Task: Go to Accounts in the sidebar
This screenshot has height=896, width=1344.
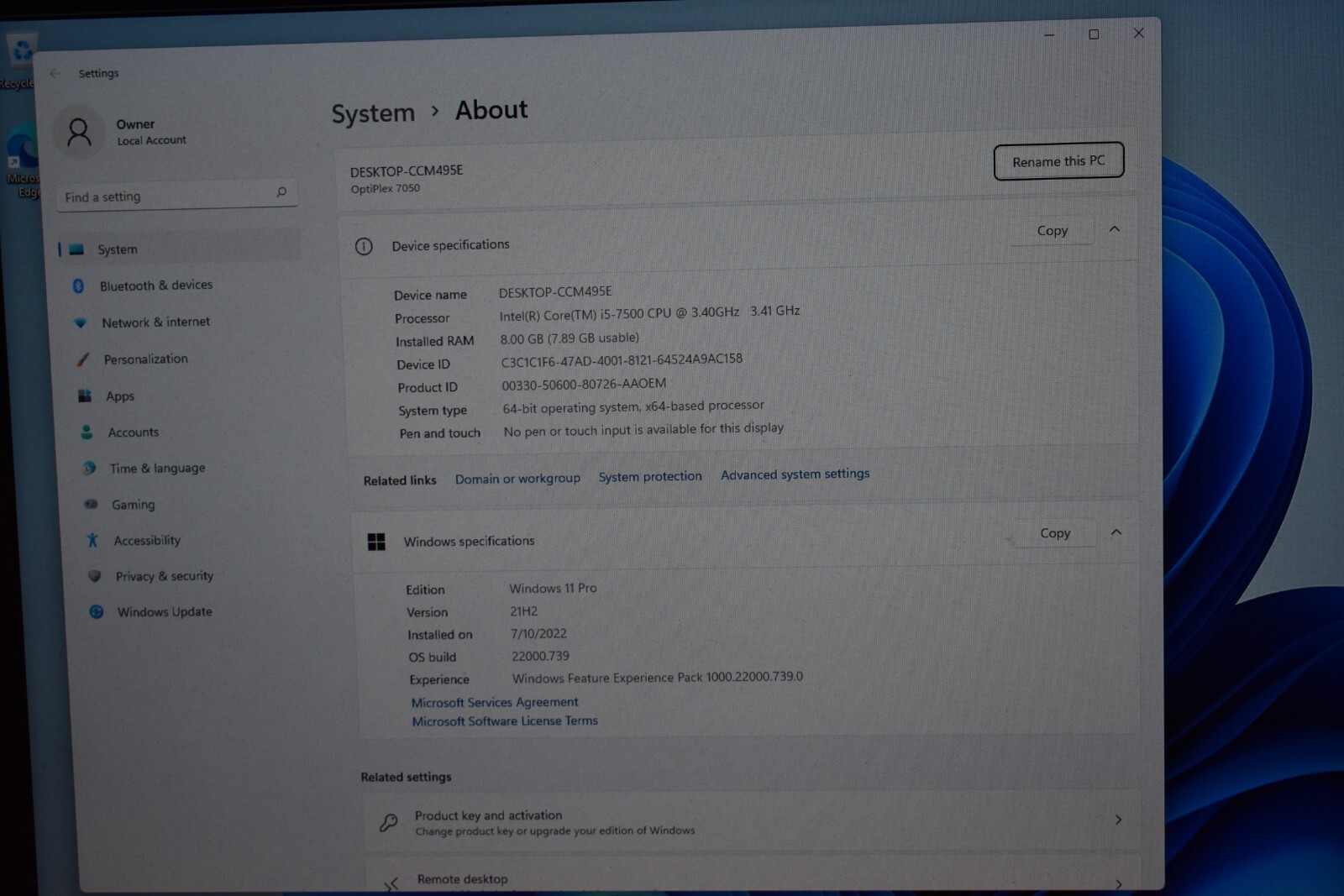Action: pyautogui.click(x=133, y=432)
